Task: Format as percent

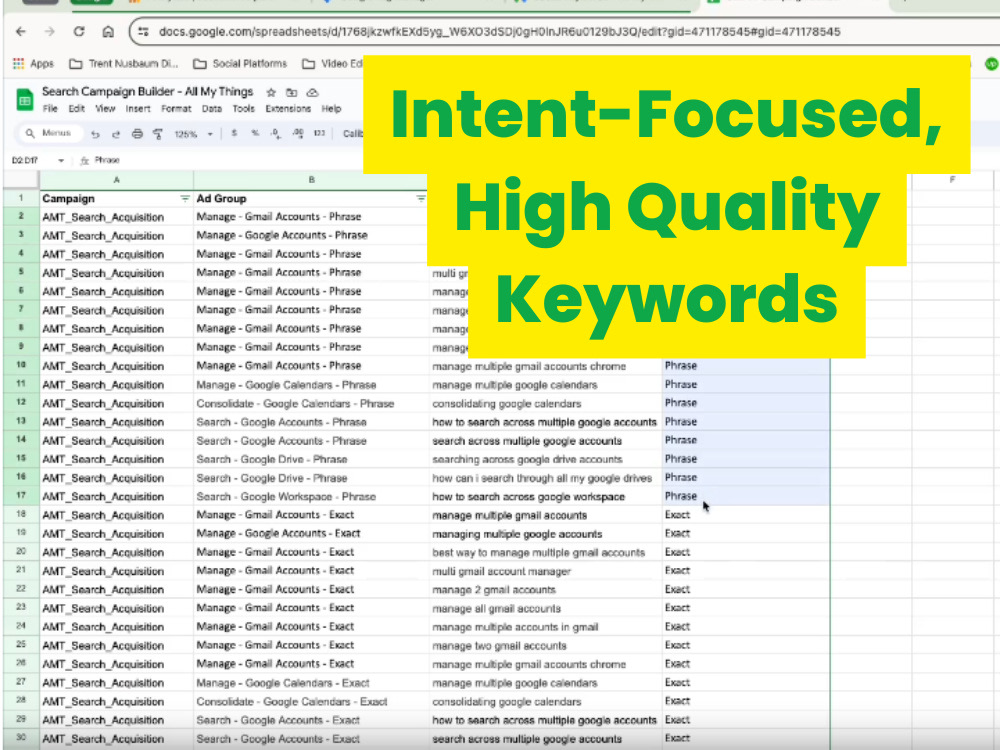Action: click(x=255, y=133)
